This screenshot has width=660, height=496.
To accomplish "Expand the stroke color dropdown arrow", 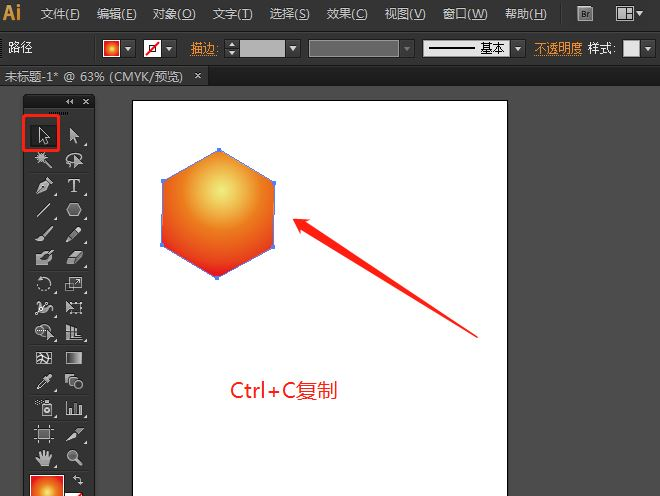I will [169, 48].
